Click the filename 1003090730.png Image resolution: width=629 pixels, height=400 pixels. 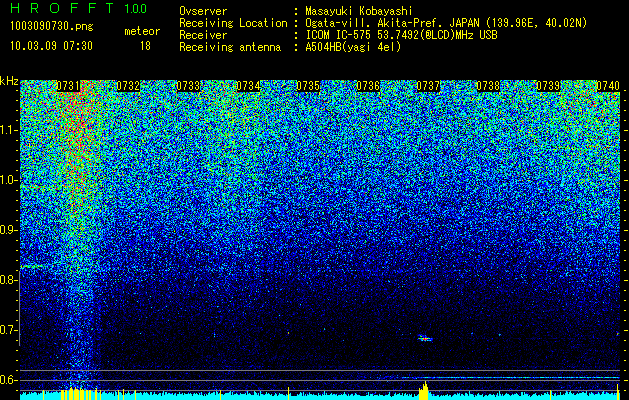52,26
